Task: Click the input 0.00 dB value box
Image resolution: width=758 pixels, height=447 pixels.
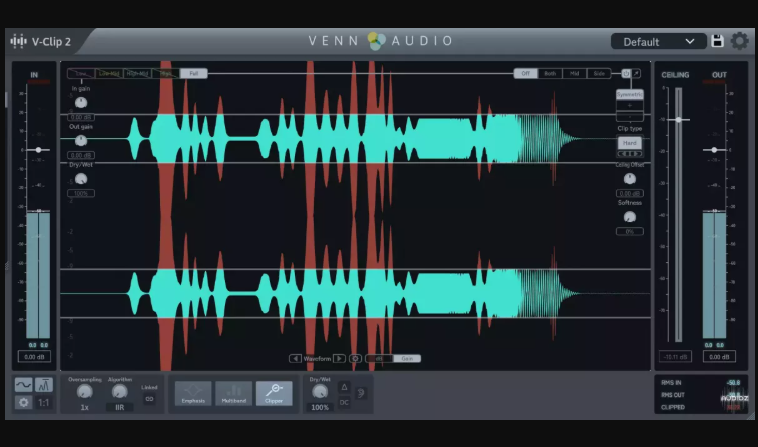Action: (x=34, y=357)
